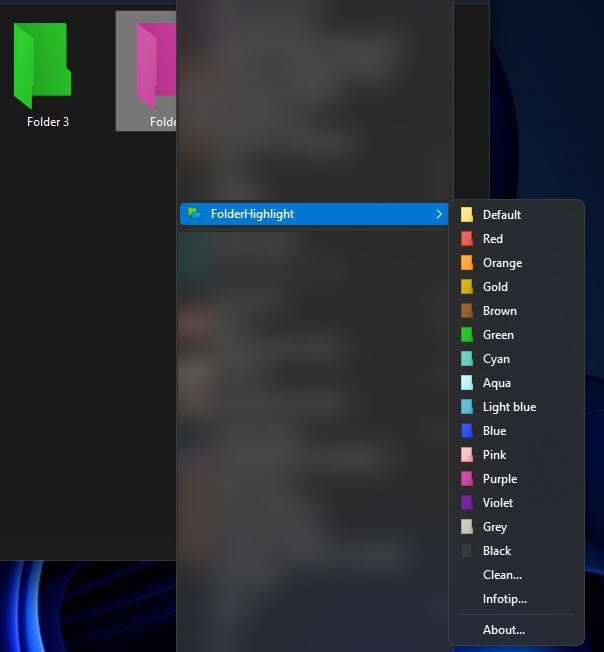Click the Red folder color icon
Viewport: 604px width, 652px height.
pyautogui.click(x=467, y=239)
